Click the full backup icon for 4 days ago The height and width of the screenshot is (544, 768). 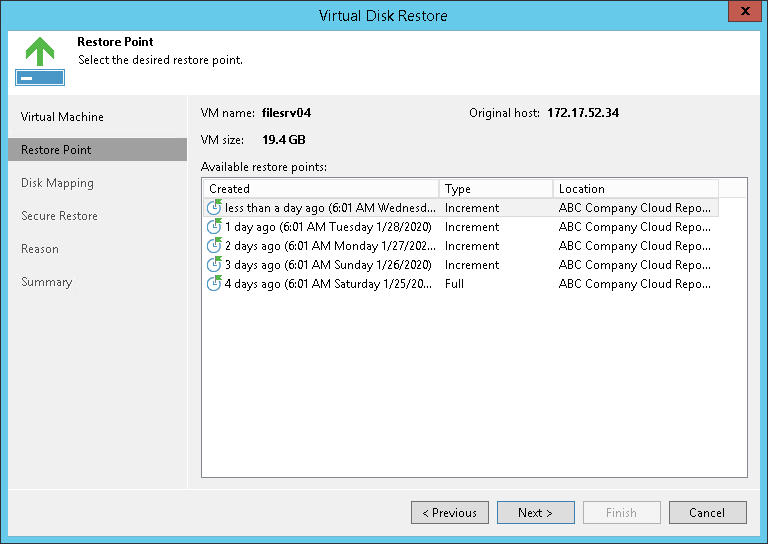214,284
